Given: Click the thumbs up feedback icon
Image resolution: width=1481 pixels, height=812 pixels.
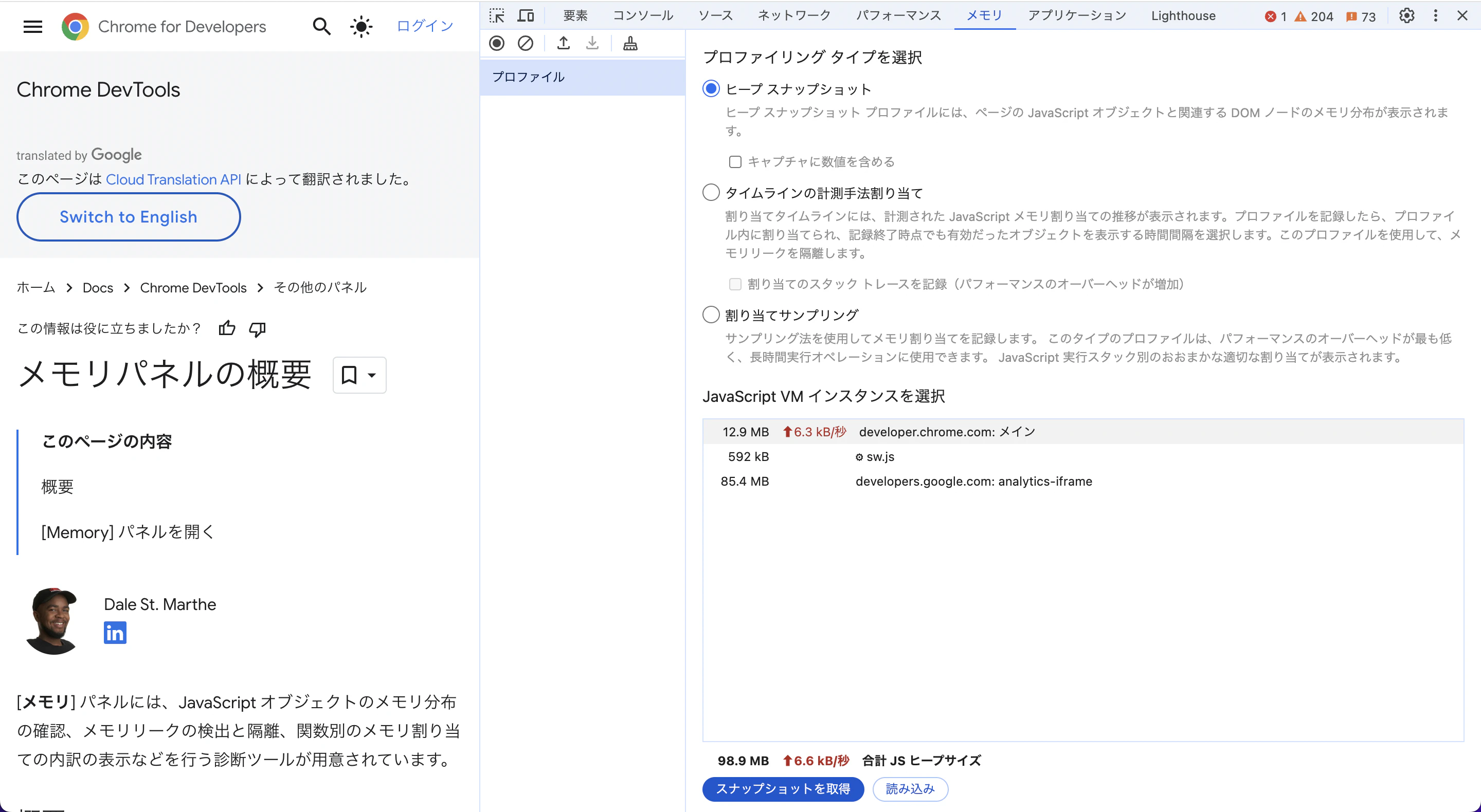Looking at the screenshot, I should [x=227, y=328].
